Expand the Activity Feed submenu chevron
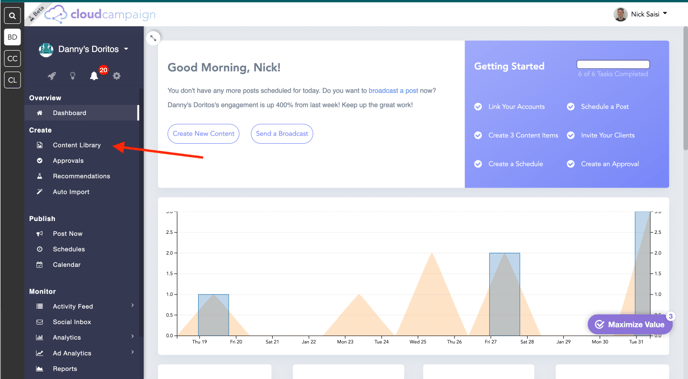The image size is (688, 379). 133,305
